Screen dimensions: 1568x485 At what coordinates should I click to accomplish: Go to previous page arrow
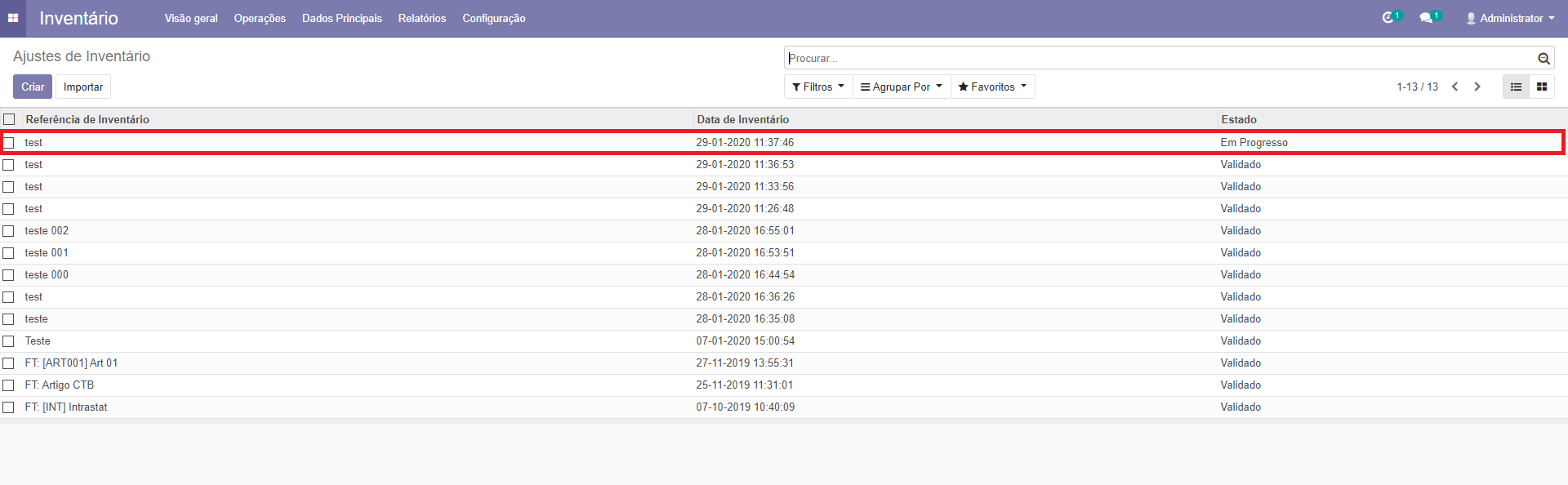pyautogui.click(x=1454, y=87)
